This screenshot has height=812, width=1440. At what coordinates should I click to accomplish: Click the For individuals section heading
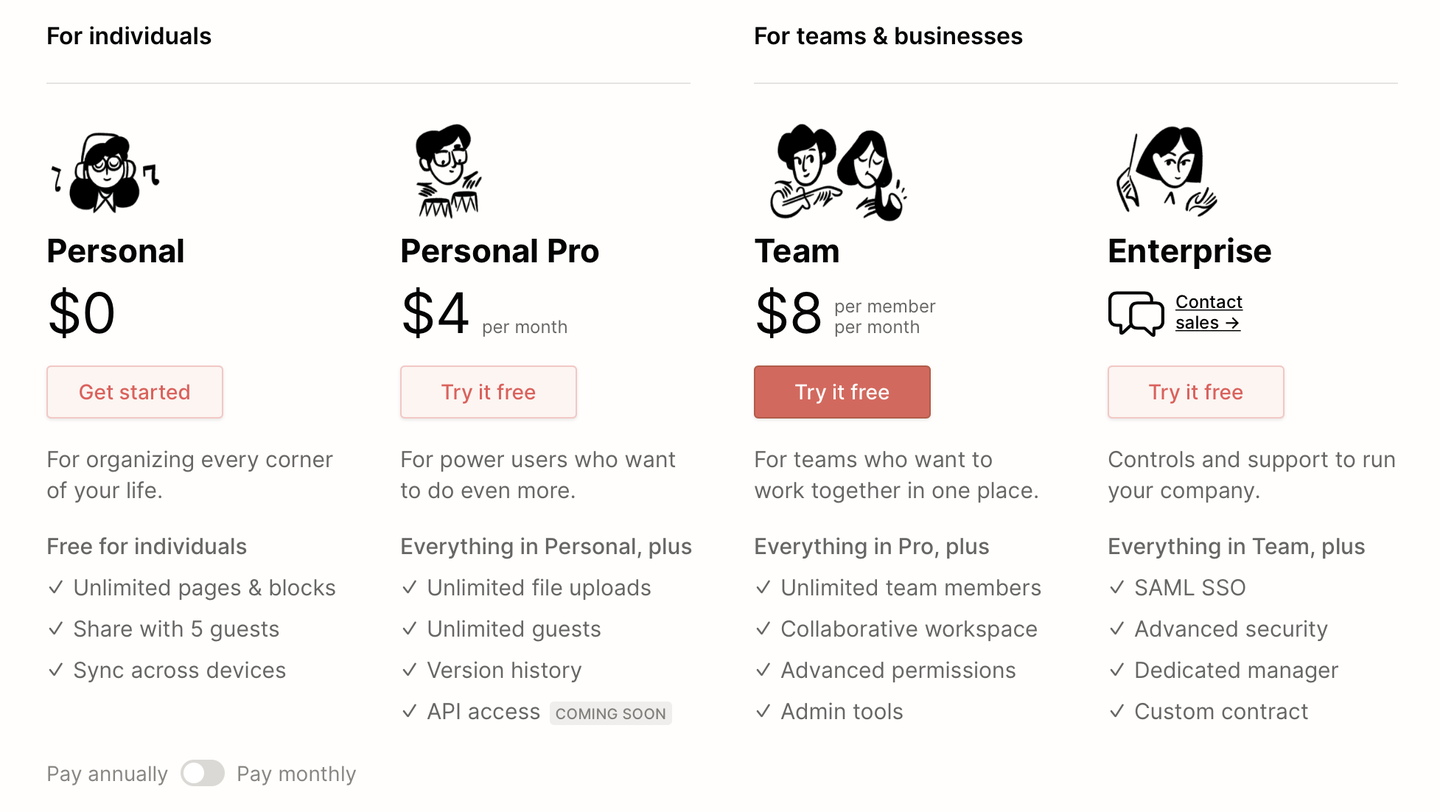coord(129,36)
